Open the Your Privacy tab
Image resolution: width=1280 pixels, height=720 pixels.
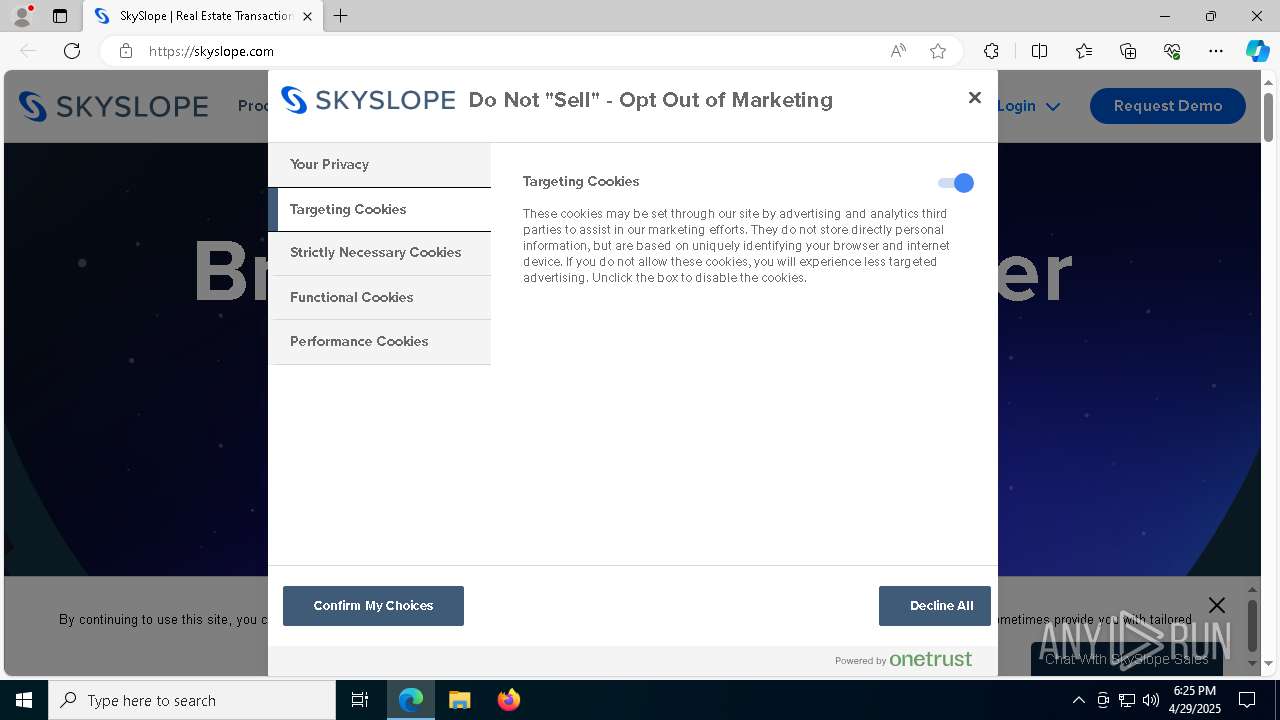[x=379, y=164]
